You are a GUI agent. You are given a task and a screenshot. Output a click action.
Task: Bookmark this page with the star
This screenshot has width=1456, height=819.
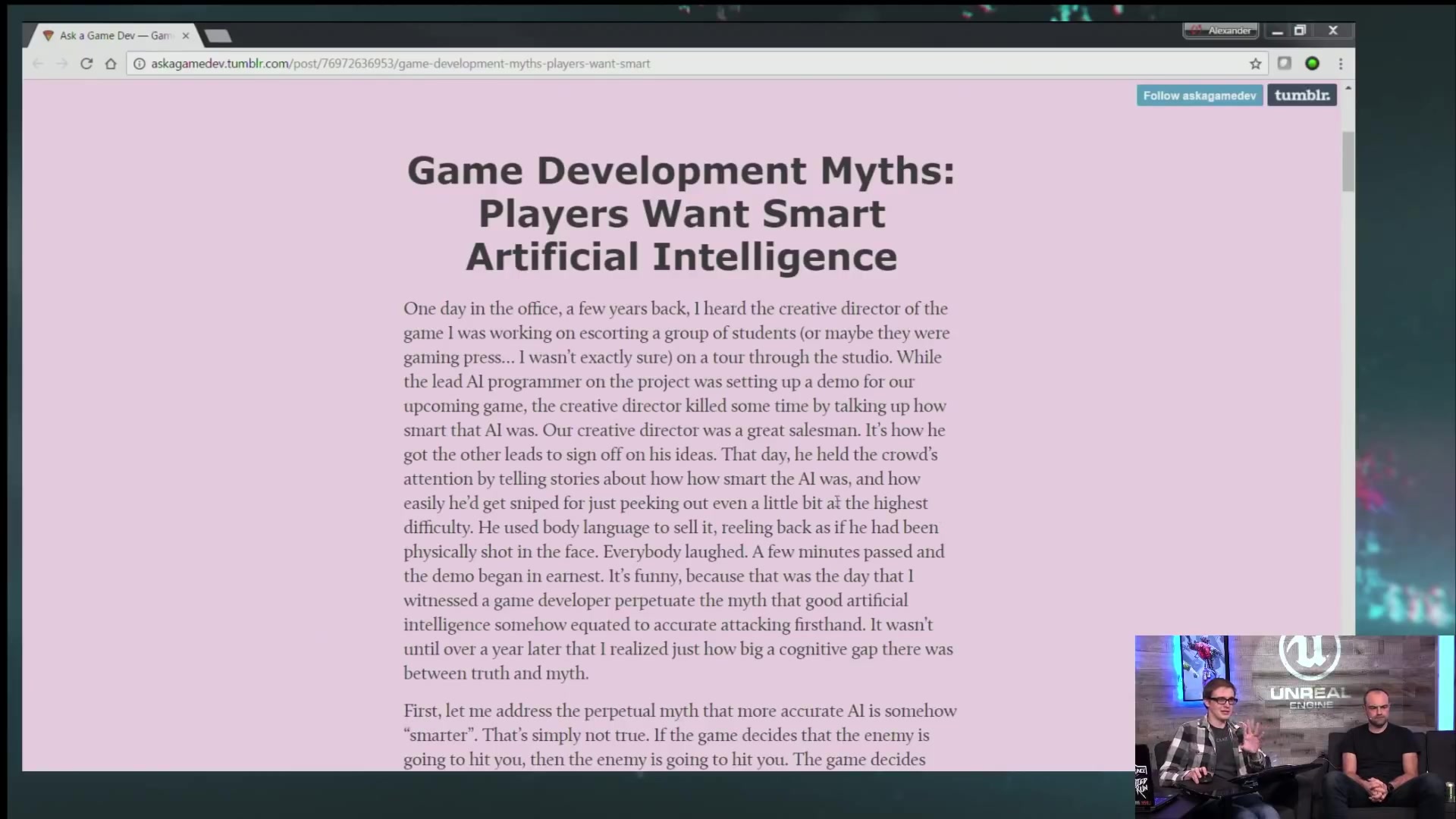(1256, 64)
